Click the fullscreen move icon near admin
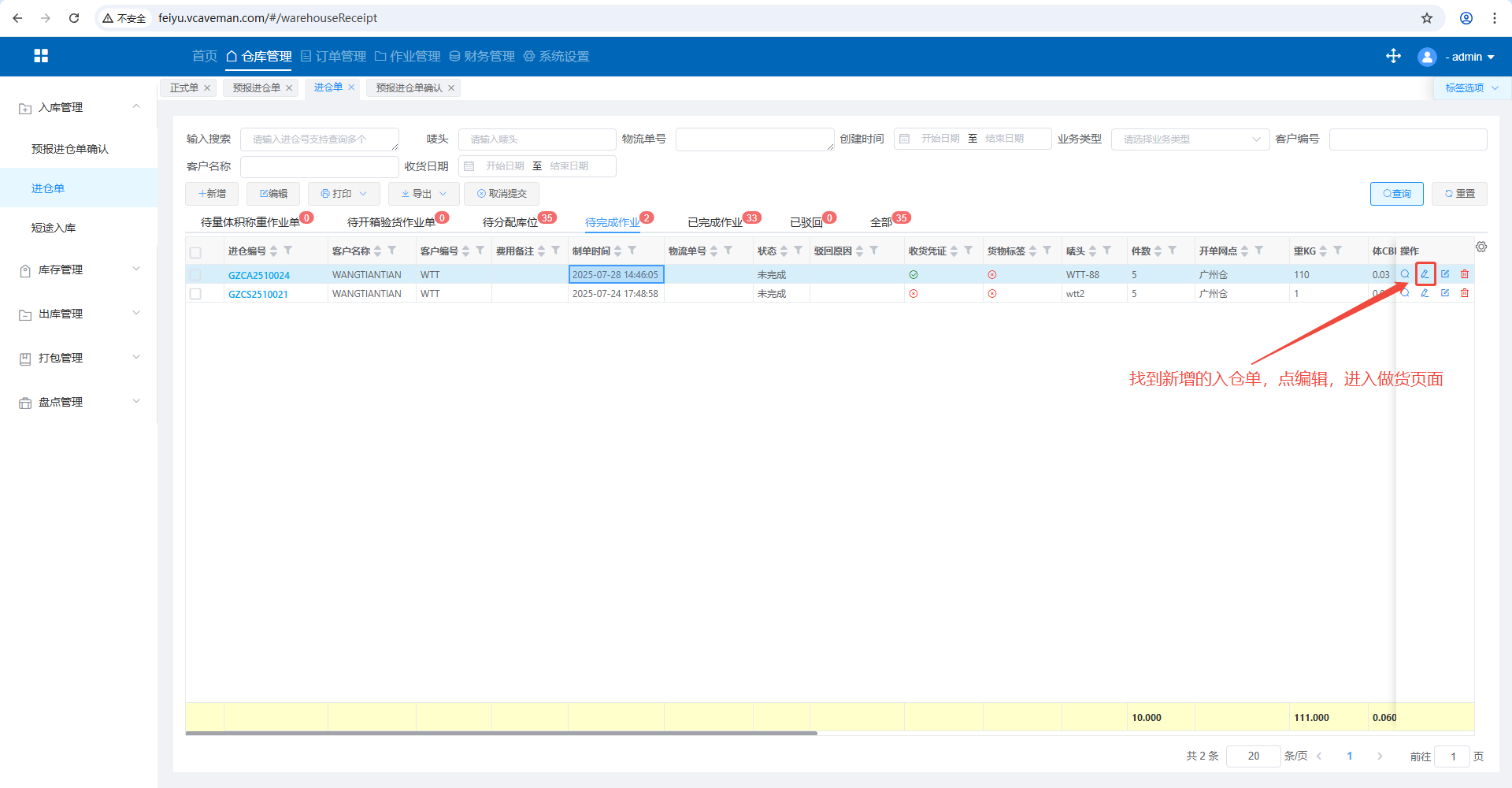Image resolution: width=1512 pixels, height=788 pixels. tap(1393, 56)
